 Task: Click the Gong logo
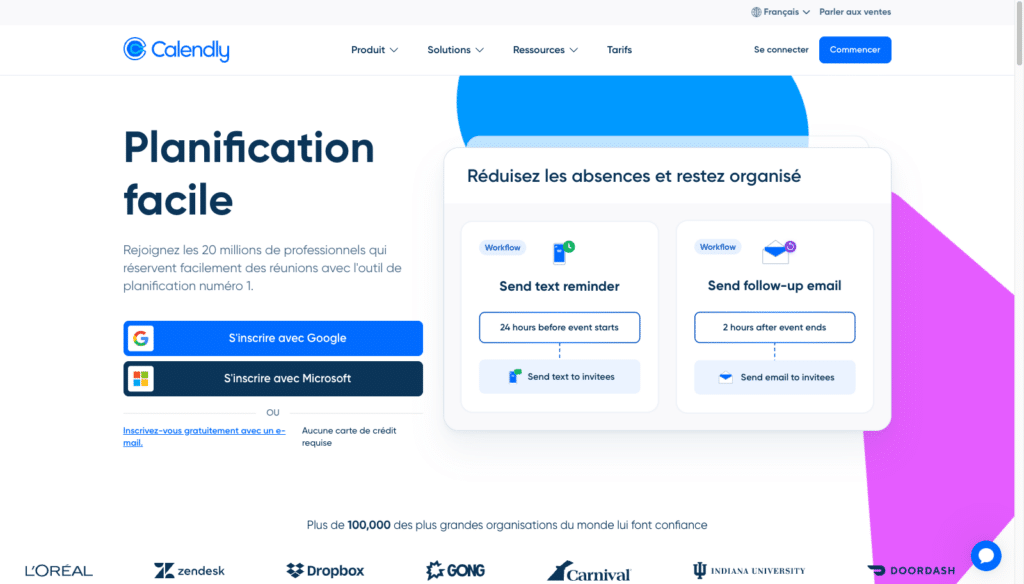(x=455, y=571)
